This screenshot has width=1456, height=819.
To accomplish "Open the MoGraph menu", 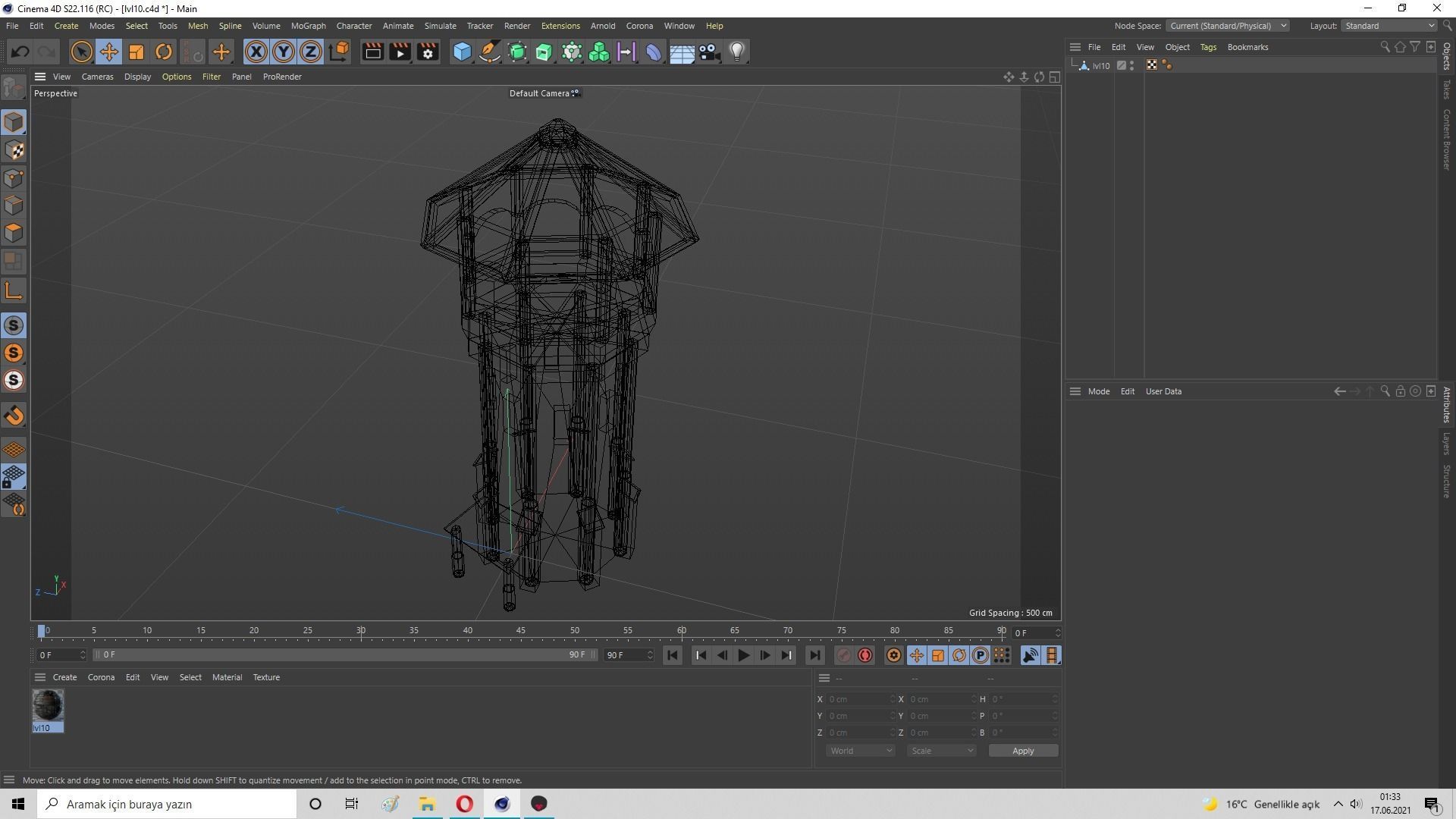I will tap(308, 26).
